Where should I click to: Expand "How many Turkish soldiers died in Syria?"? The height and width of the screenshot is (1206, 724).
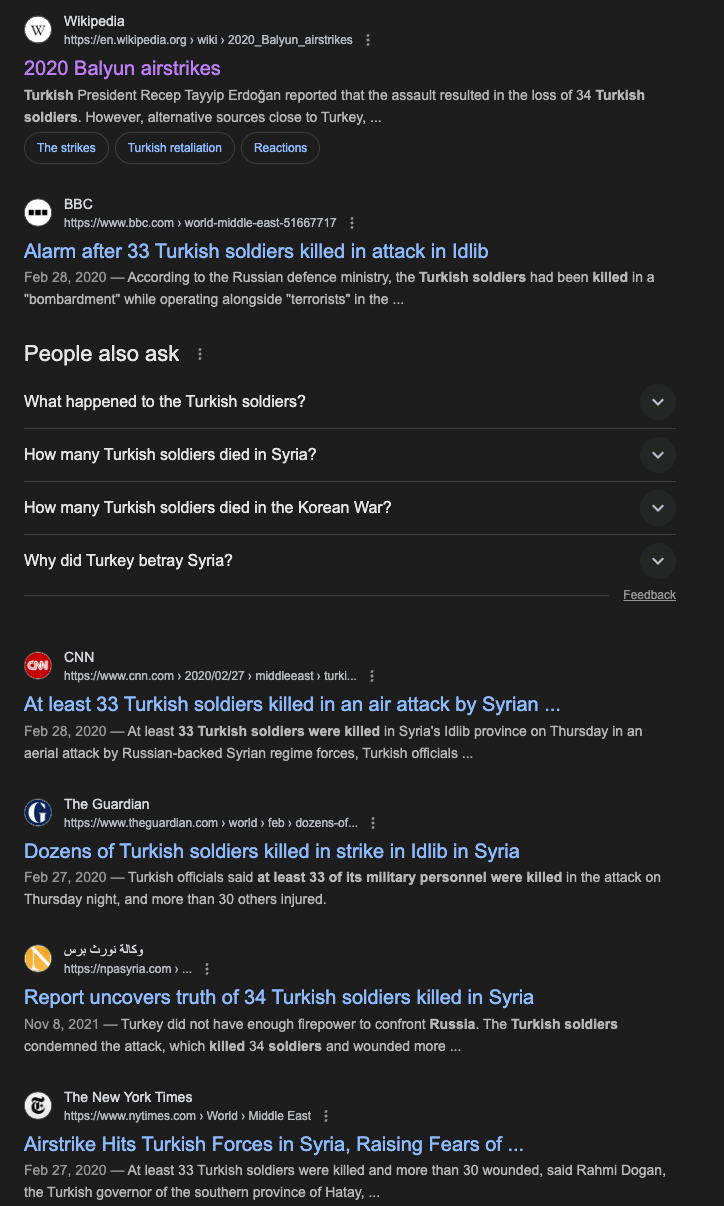pos(657,455)
